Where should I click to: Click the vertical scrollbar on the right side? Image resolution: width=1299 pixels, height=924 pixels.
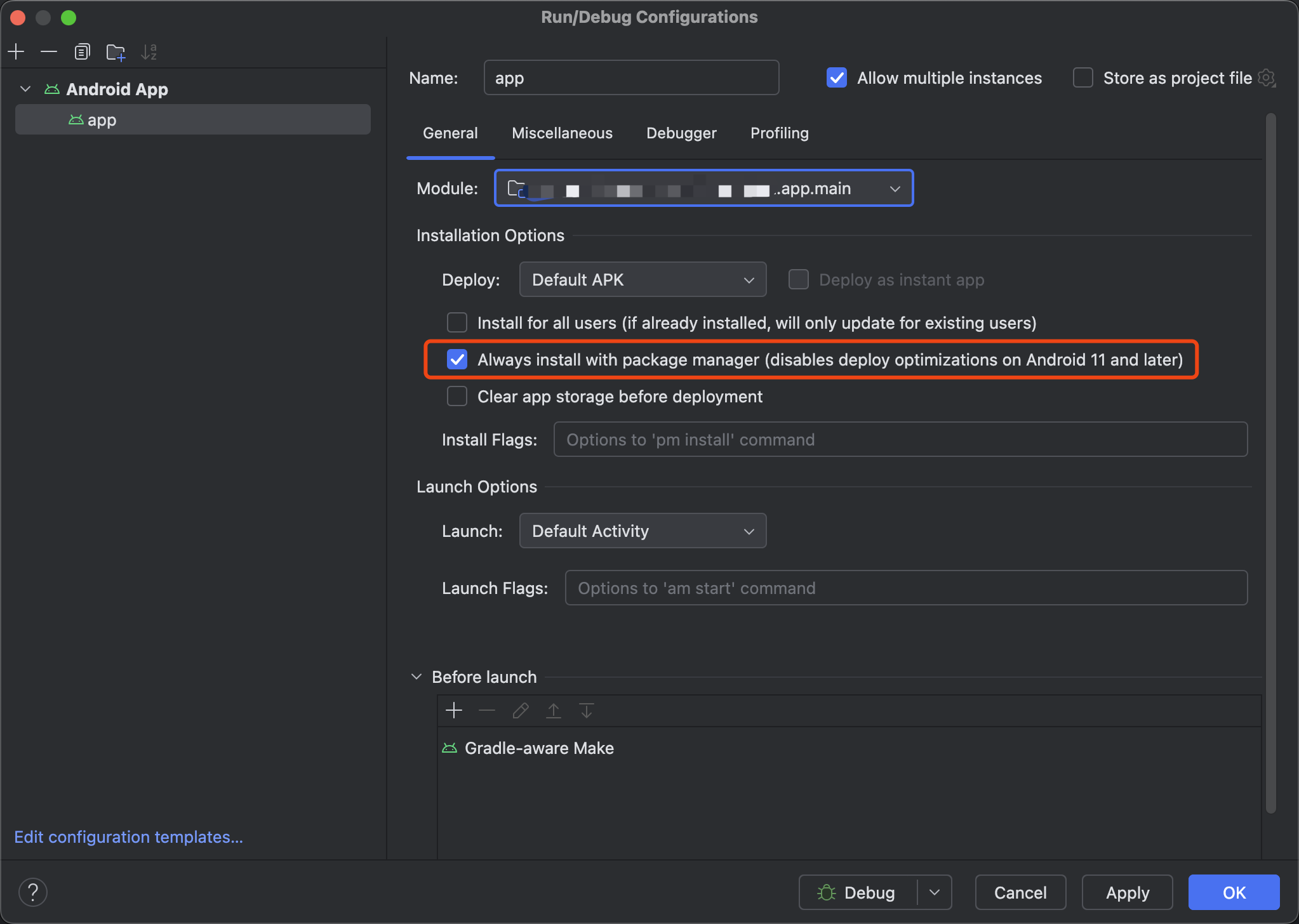tap(1270, 462)
